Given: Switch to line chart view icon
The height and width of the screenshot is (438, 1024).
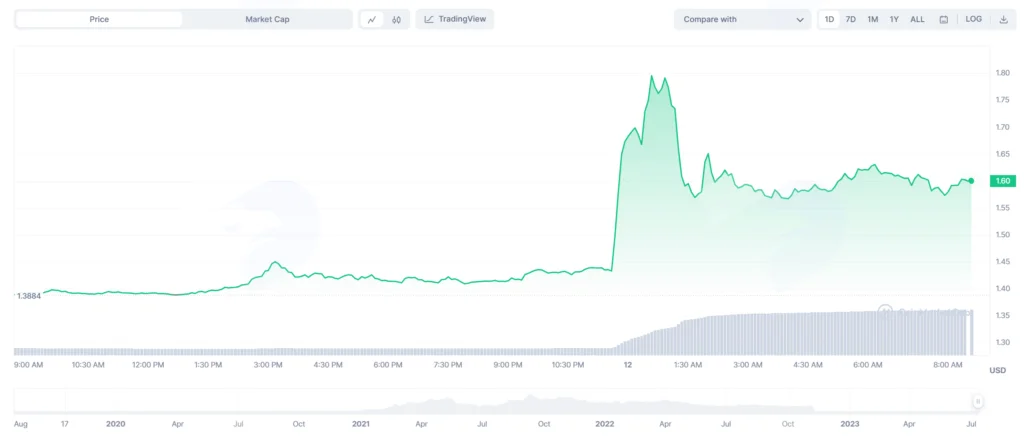Looking at the screenshot, I should (372, 20).
